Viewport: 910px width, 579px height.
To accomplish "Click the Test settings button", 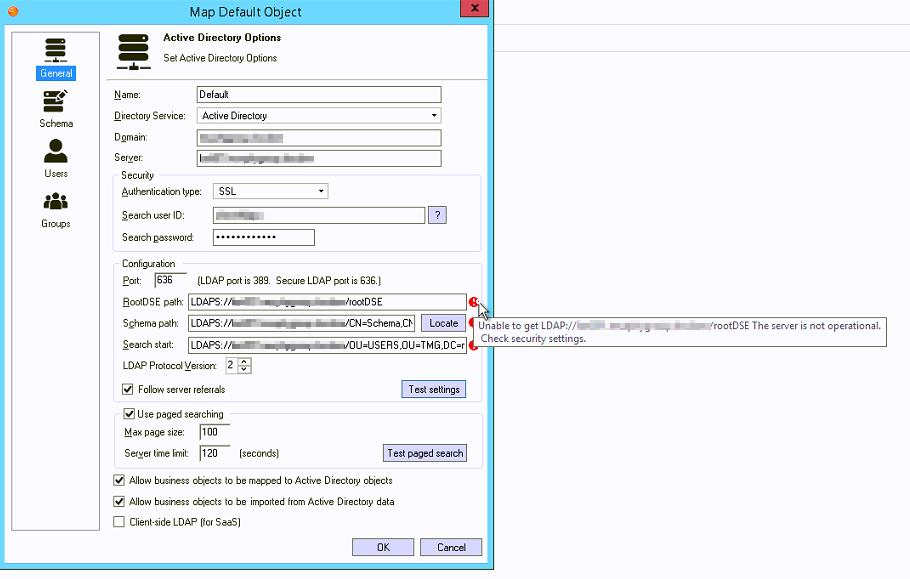I will pyautogui.click(x=433, y=390).
